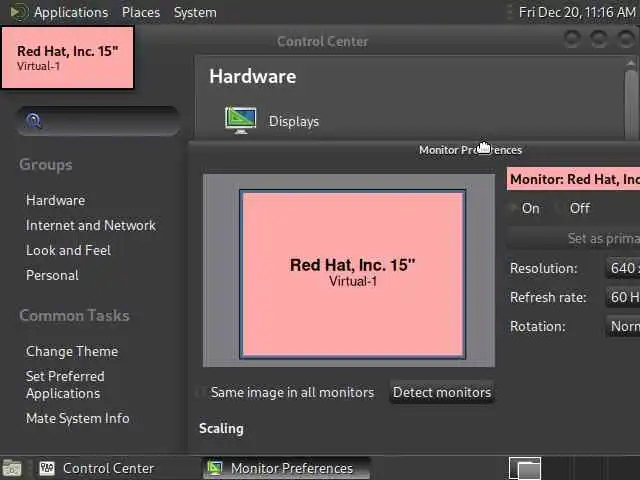640x480 pixels.
Task: Click Control Center scrollbar up arrow
Action: coord(631,63)
